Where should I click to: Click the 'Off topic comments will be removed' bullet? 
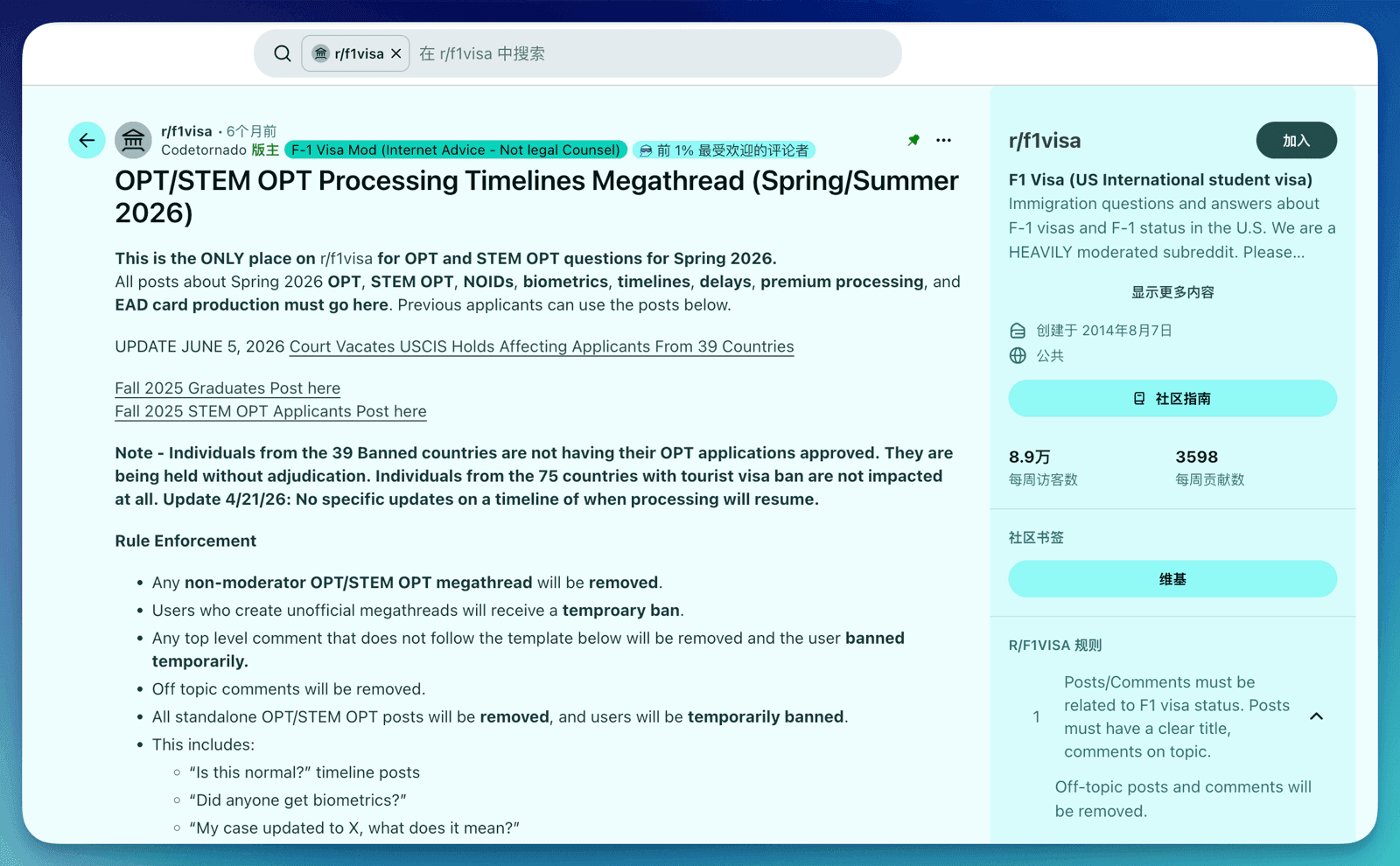pyautogui.click(x=289, y=689)
